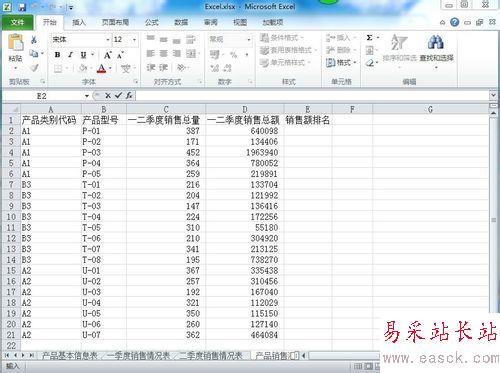The width and height of the screenshot is (500, 373).
Task: Switch to Page Layout tab
Action: (x=115, y=22)
